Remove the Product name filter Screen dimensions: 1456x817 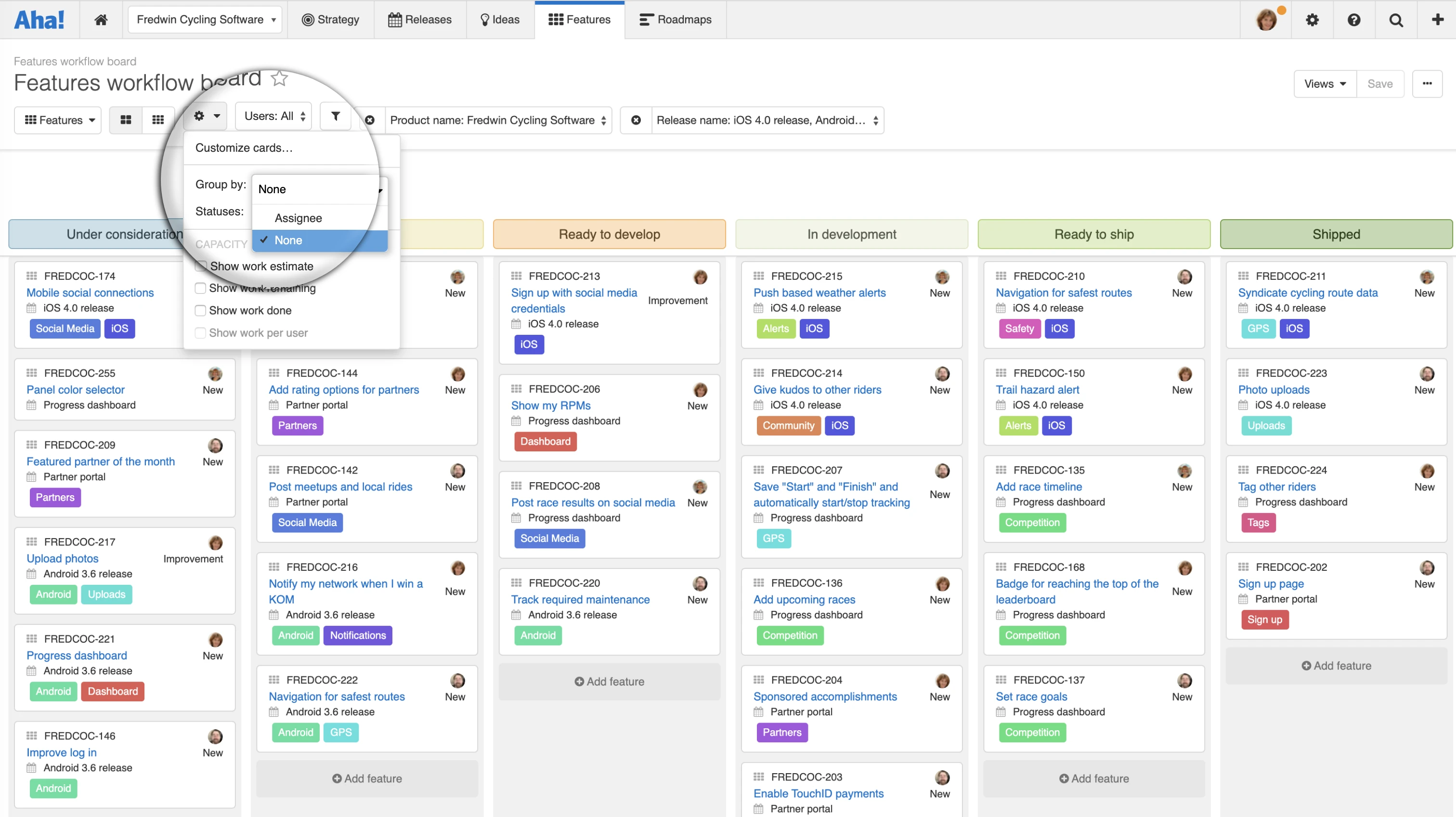tap(370, 120)
